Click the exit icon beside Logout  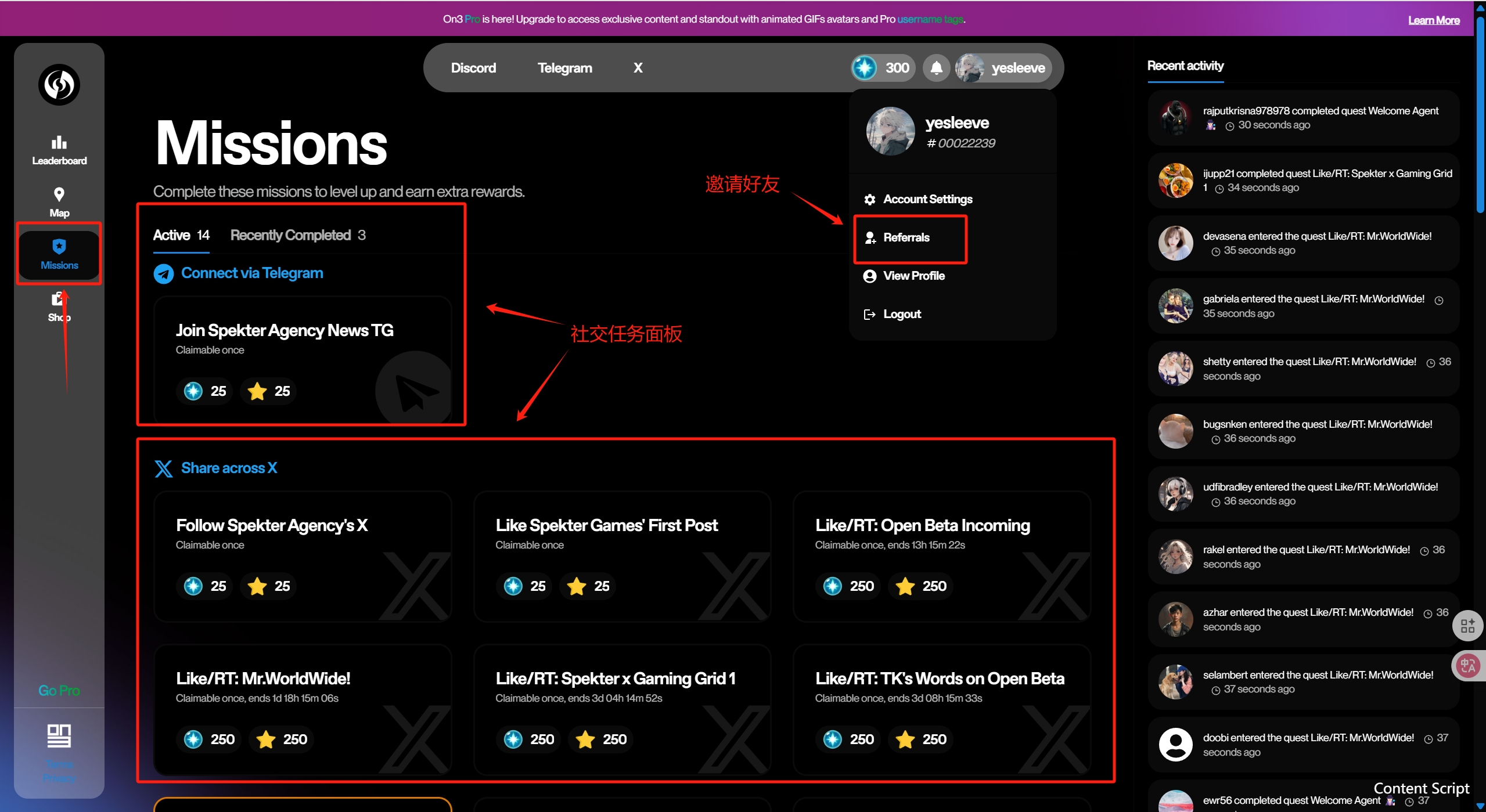869,315
